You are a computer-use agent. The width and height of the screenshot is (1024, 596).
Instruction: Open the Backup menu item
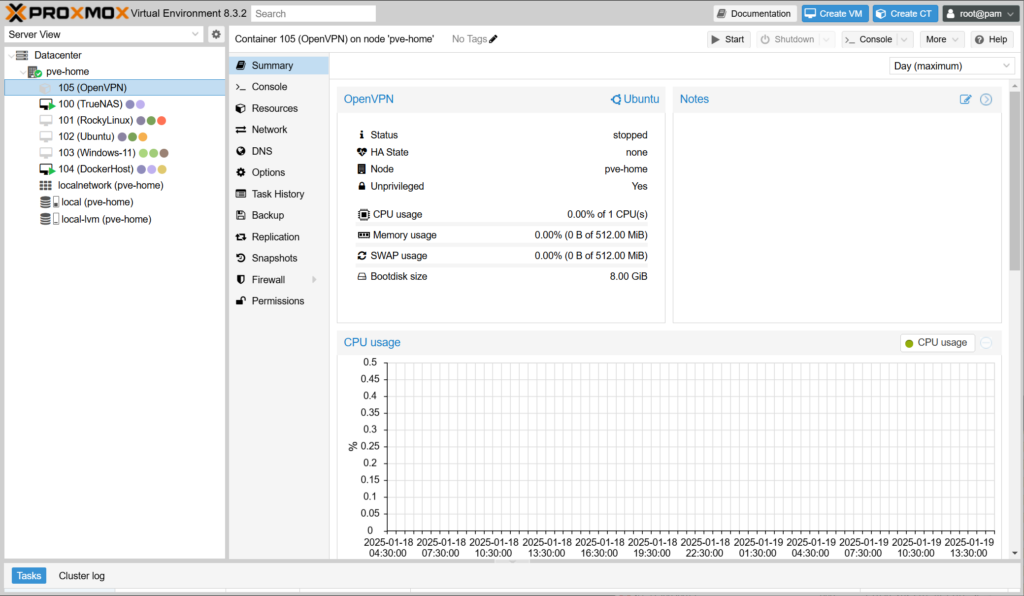[x=267, y=215]
